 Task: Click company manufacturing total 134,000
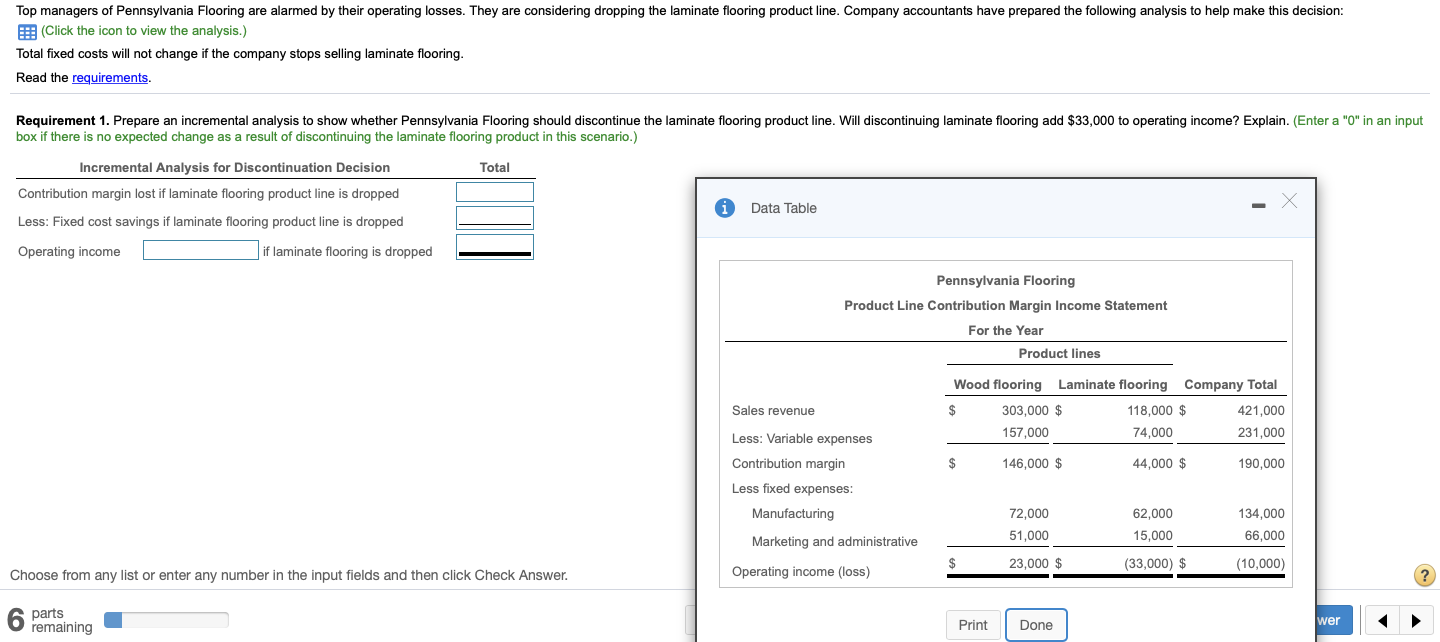[1261, 513]
